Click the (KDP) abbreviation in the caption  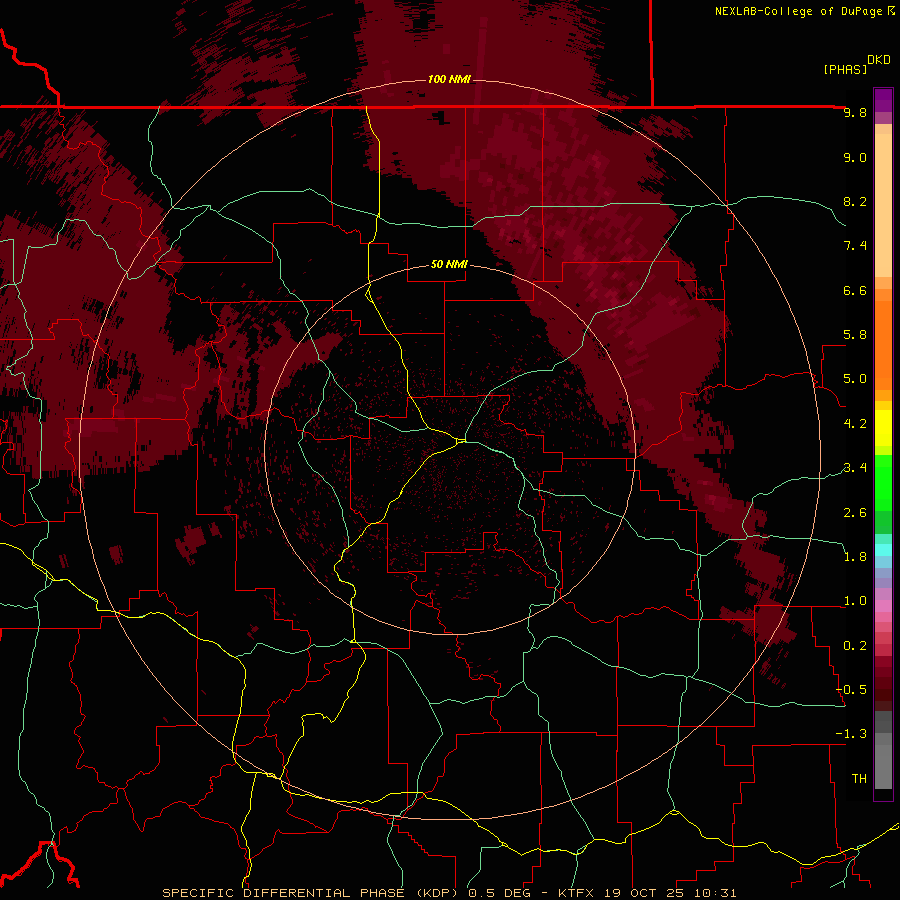437,893
